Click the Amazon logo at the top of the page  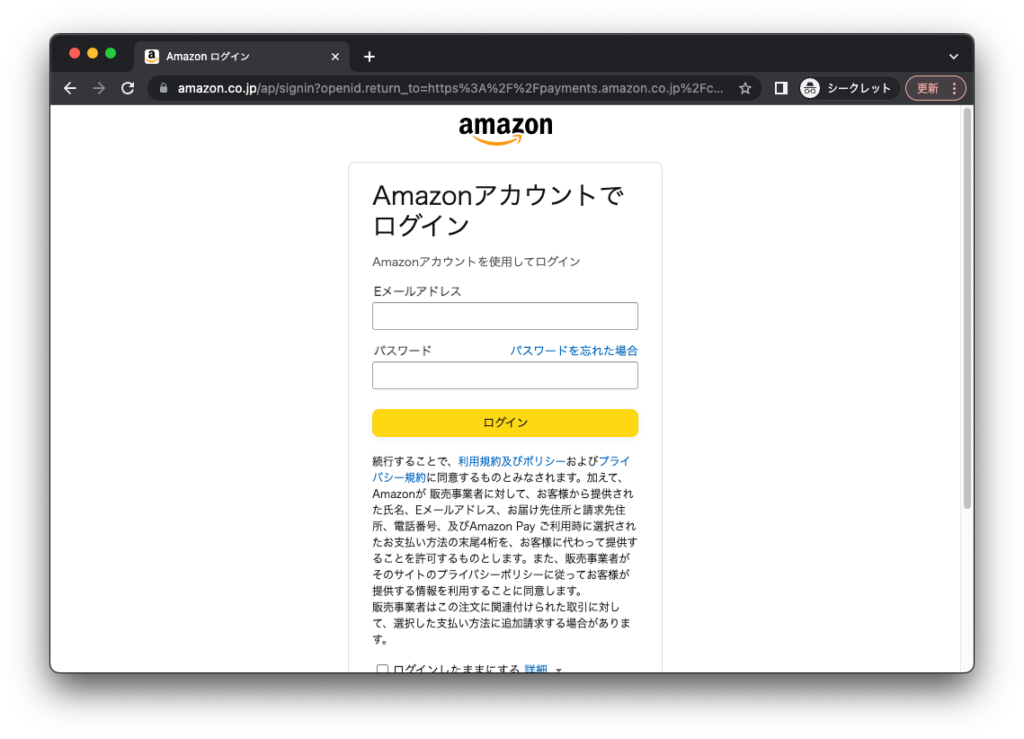[505, 129]
